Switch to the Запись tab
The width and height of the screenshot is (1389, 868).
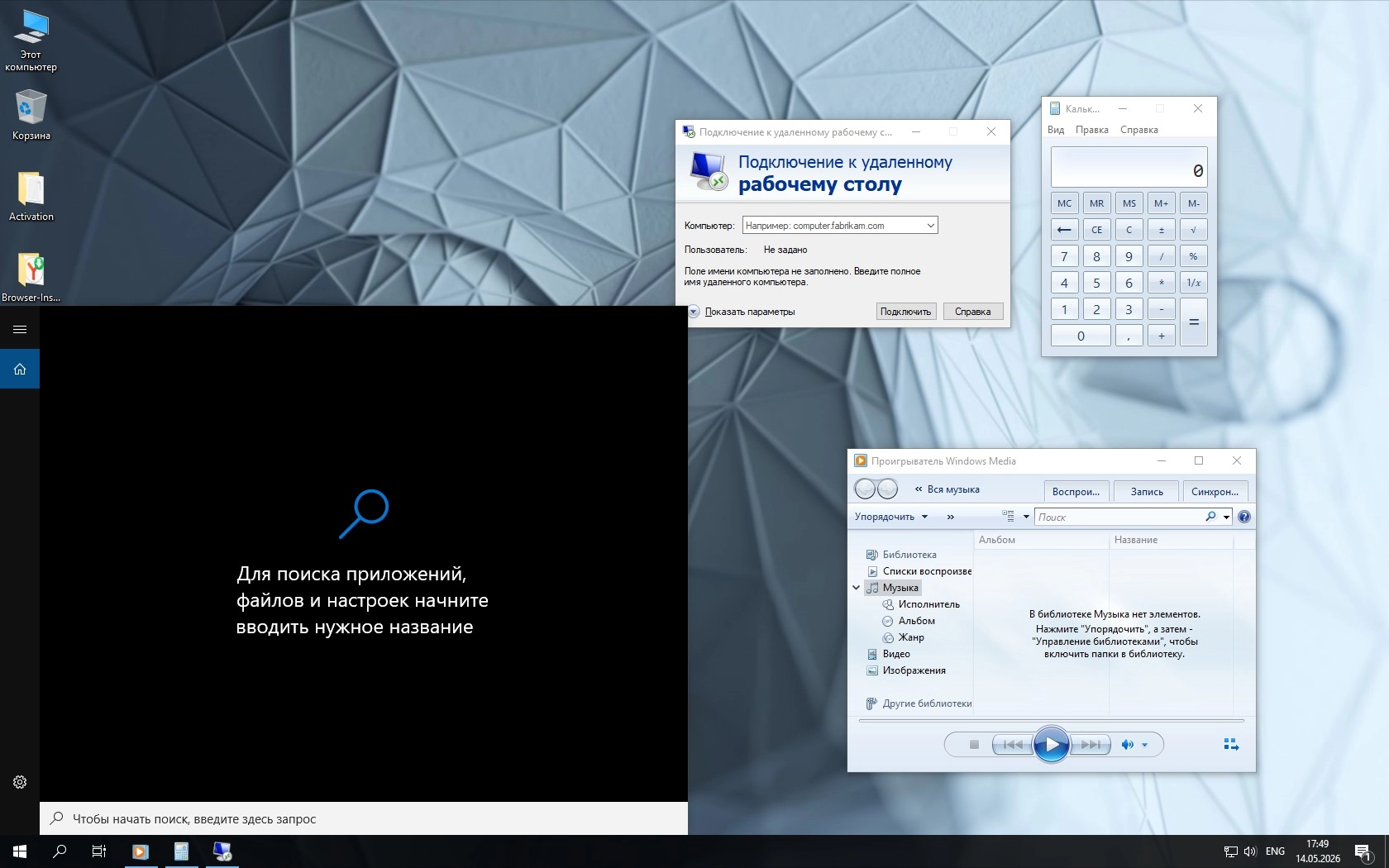[x=1147, y=491]
